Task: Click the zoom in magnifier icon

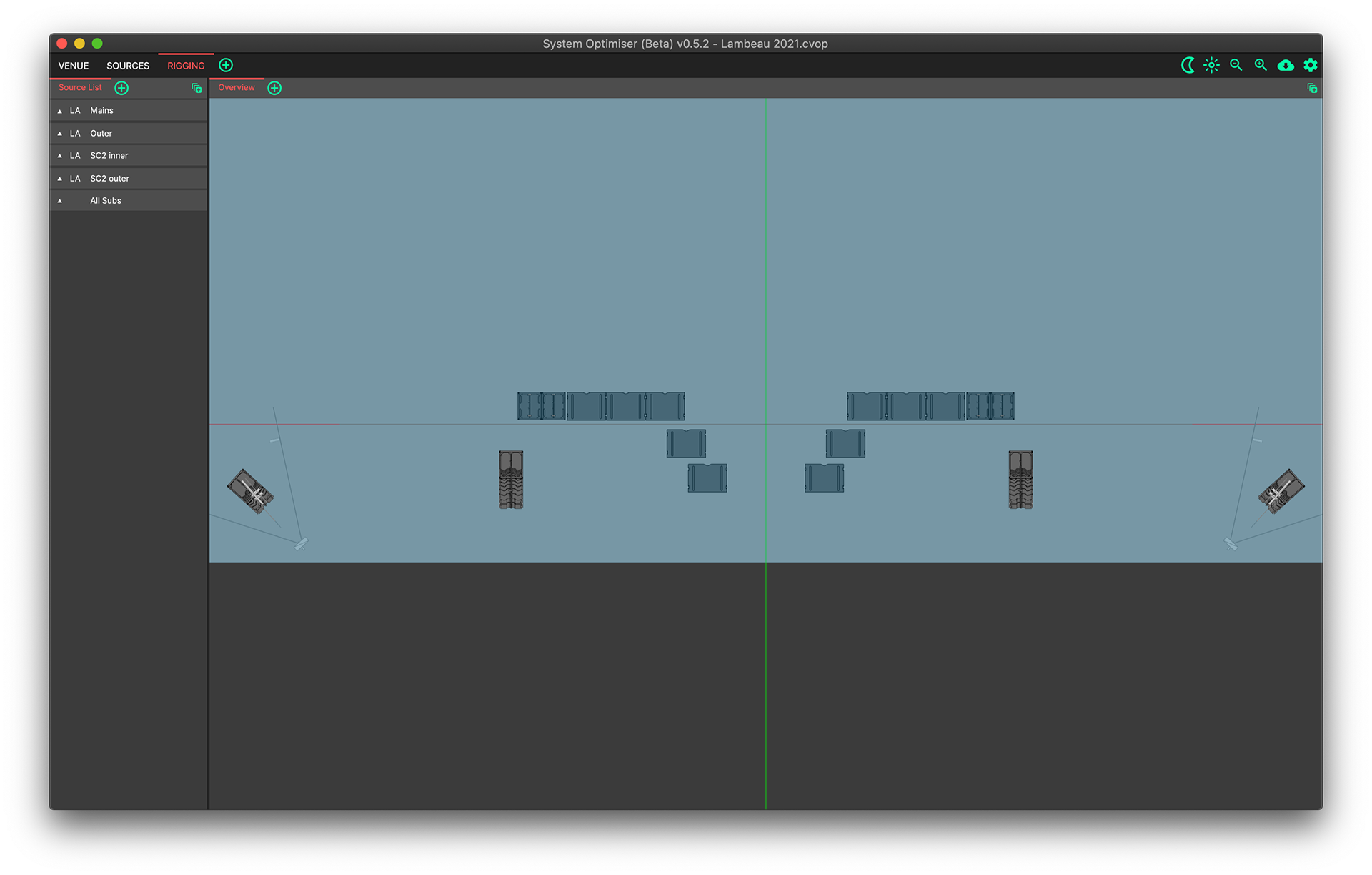Action: click(x=1261, y=65)
